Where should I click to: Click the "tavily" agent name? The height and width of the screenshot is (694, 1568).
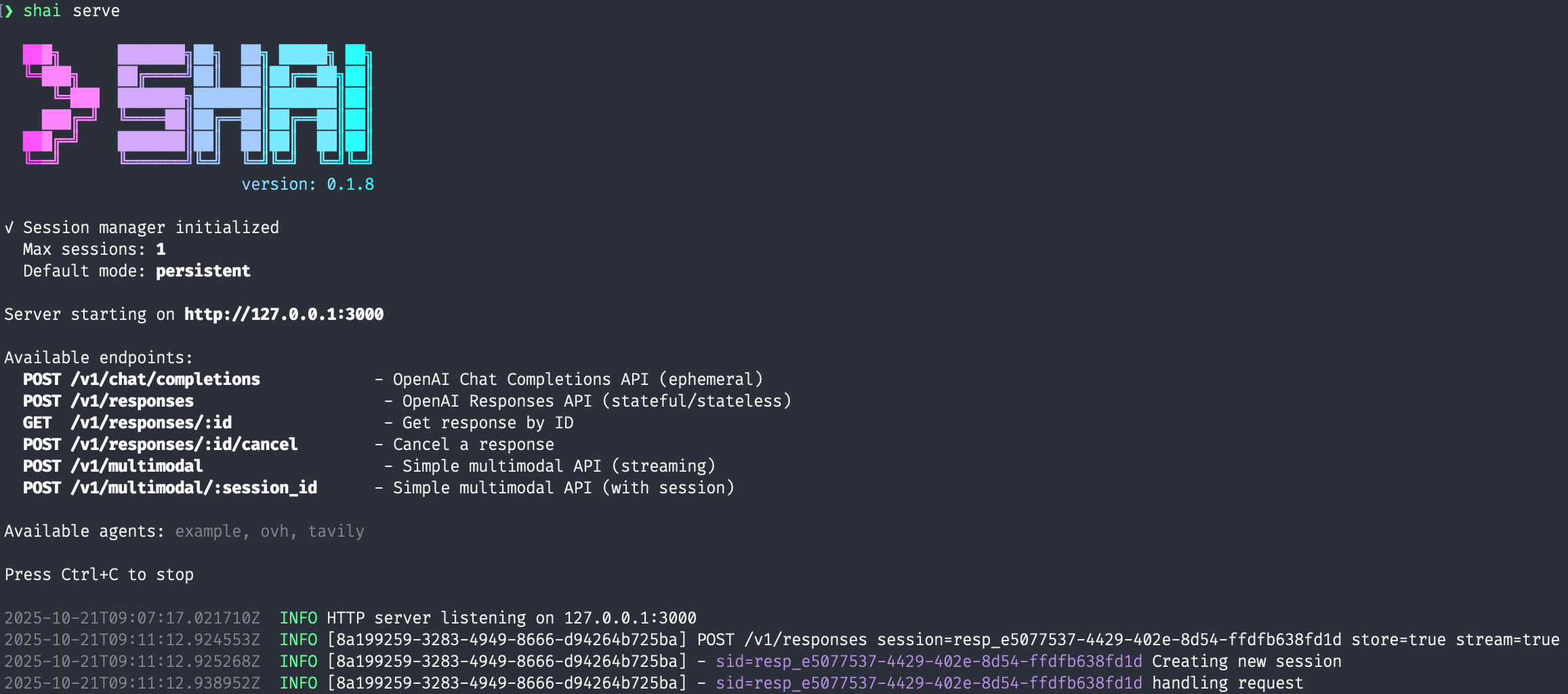336,531
